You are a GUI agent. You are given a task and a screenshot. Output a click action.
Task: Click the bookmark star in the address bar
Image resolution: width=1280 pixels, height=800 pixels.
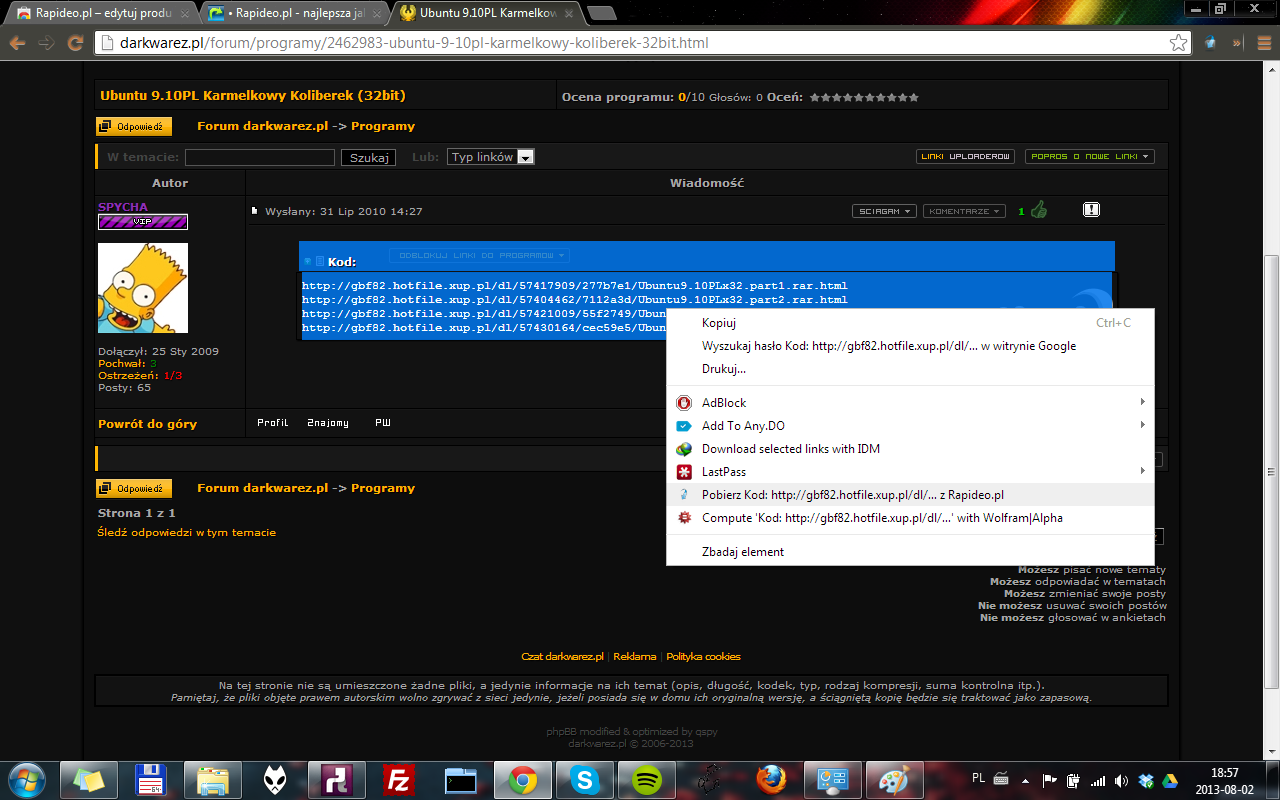[x=1179, y=43]
